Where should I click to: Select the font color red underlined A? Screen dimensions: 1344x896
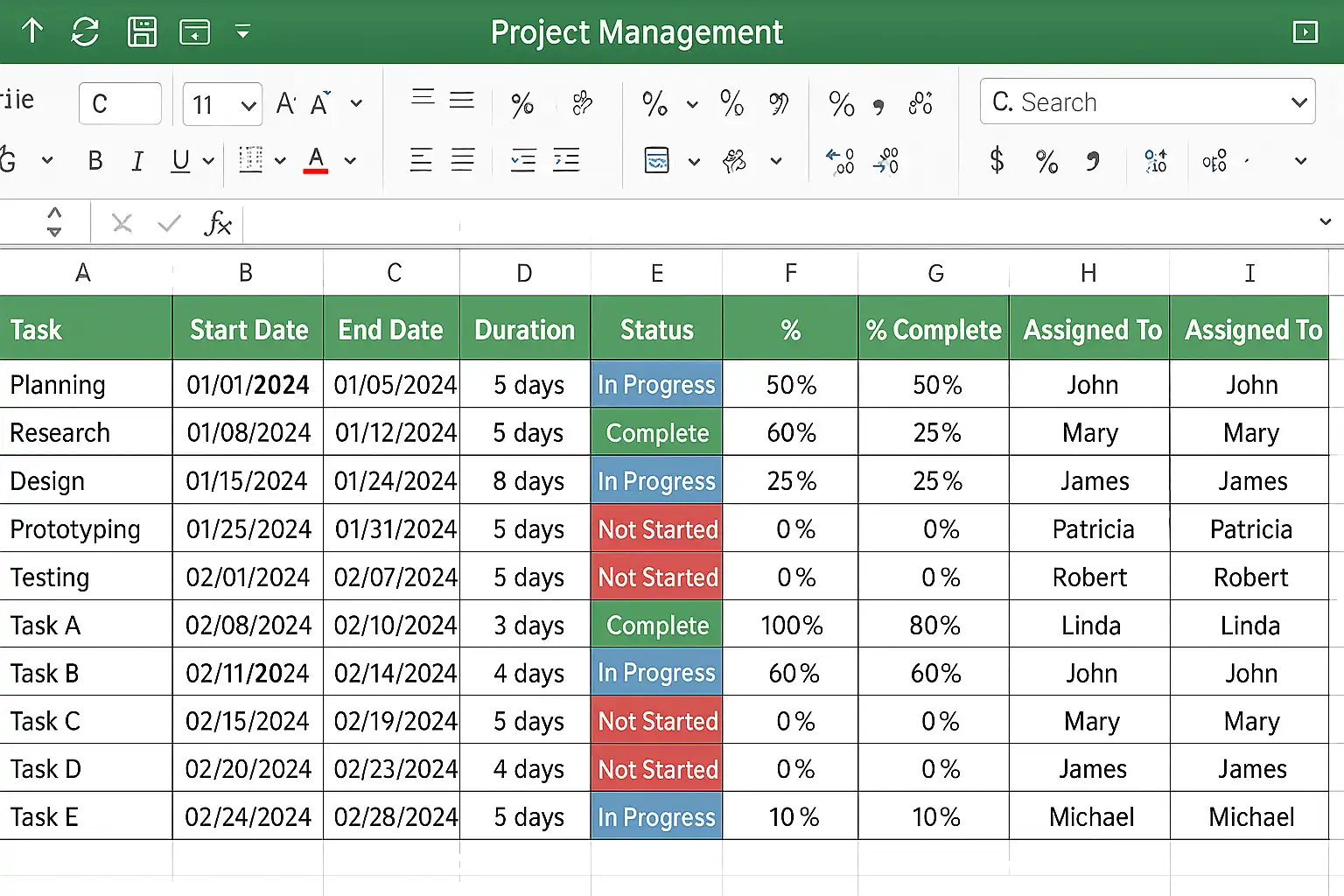(x=316, y=160)
